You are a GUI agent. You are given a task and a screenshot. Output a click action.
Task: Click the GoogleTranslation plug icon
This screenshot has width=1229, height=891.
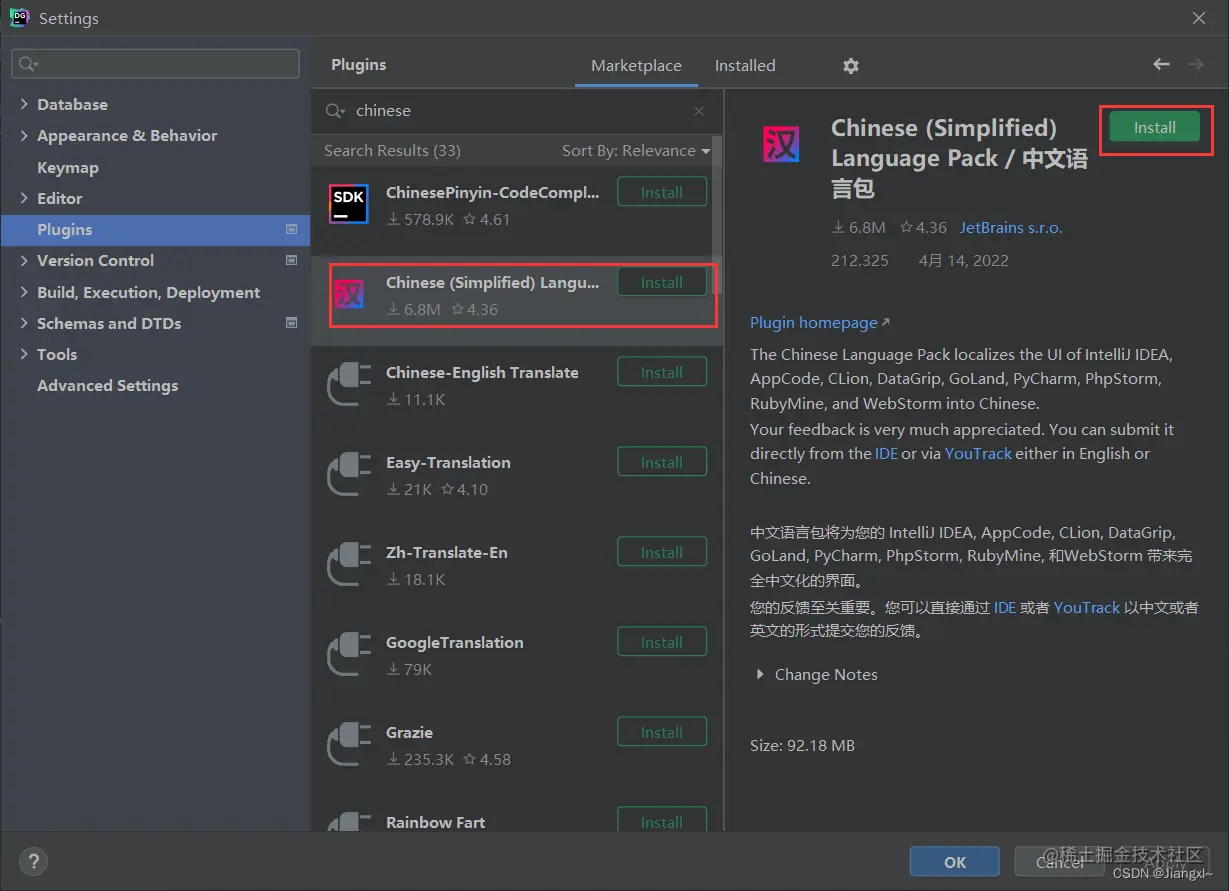(349, 655)
